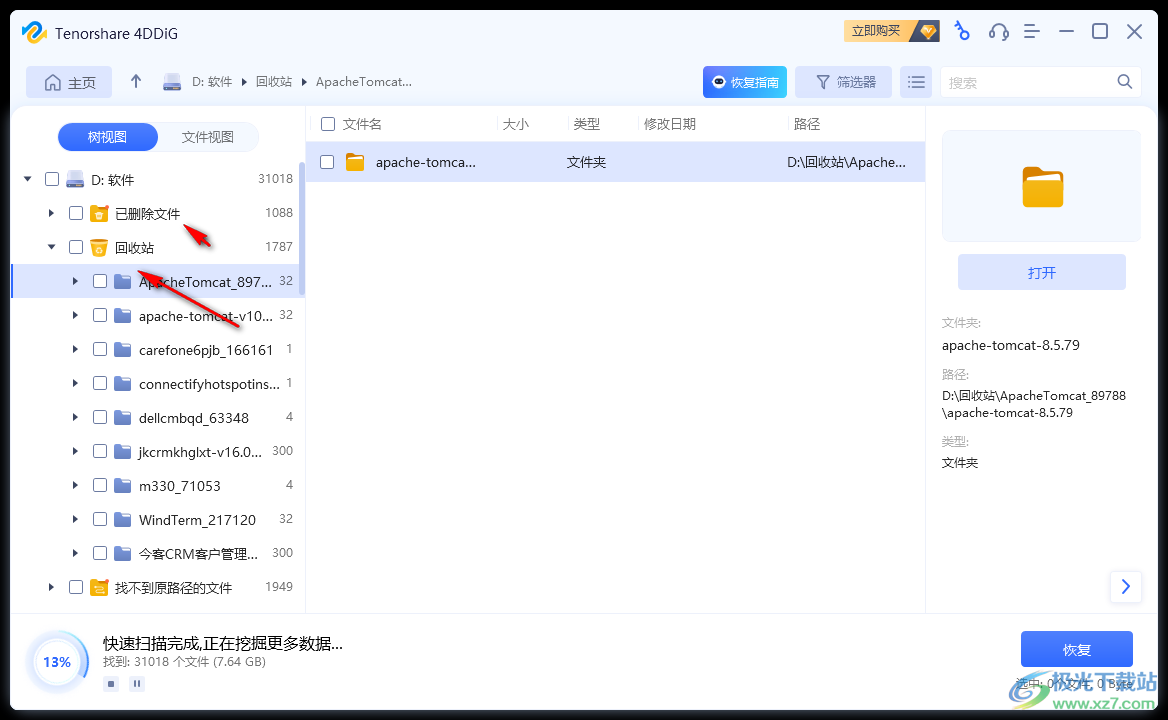
Task: Check the D: 软件 checkbox
Action: (x=52, y=179)
